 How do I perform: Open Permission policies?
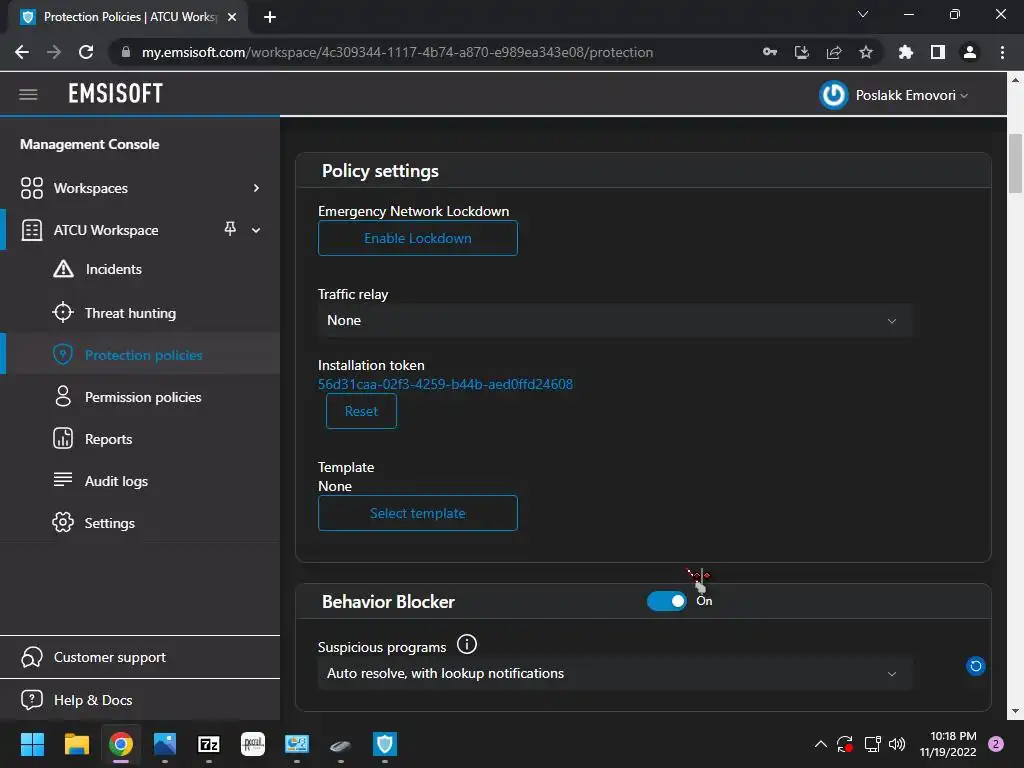point(140,397)
